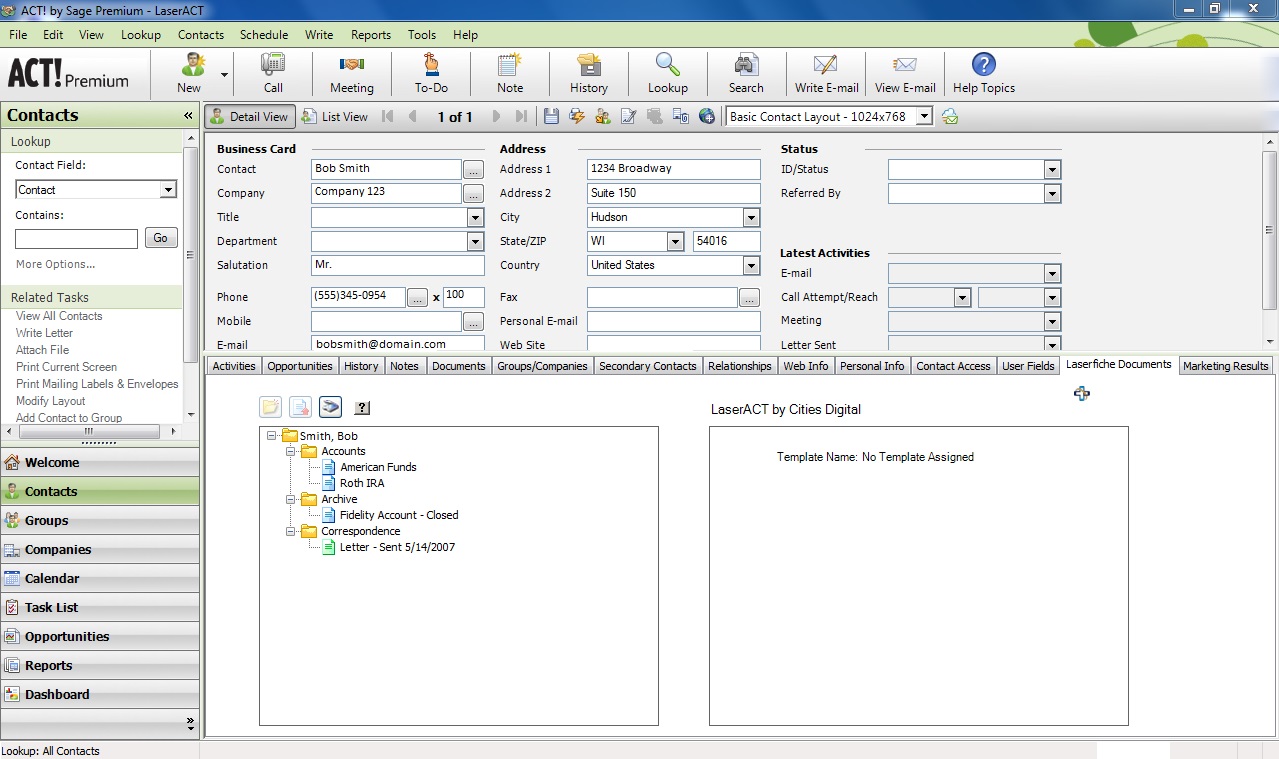The height and width of the screenshot is (759, 1279).
Task: Click the lightning-bolt icon in the view toolbar
Action: (x=577, y=117)
